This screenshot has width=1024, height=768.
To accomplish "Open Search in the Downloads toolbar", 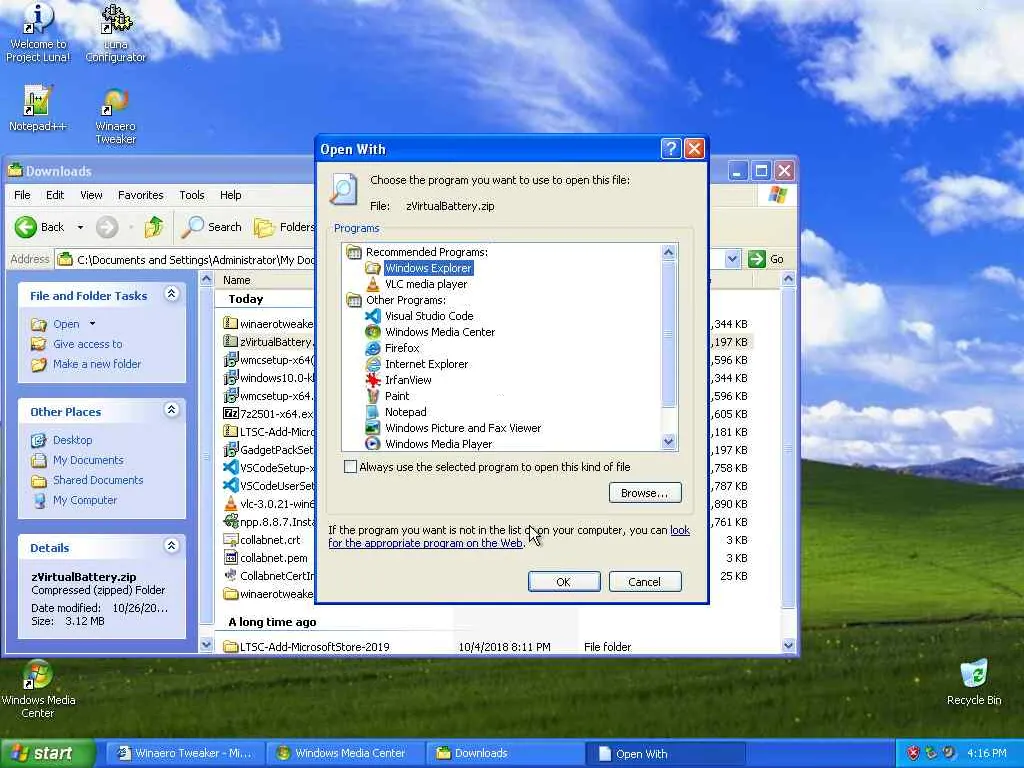I will [x=212, y=227].
